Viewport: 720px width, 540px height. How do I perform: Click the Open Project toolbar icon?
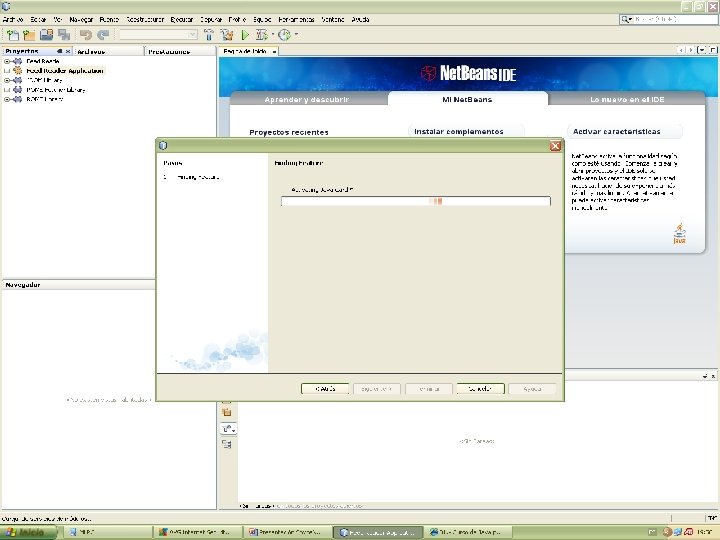point(46,35)
